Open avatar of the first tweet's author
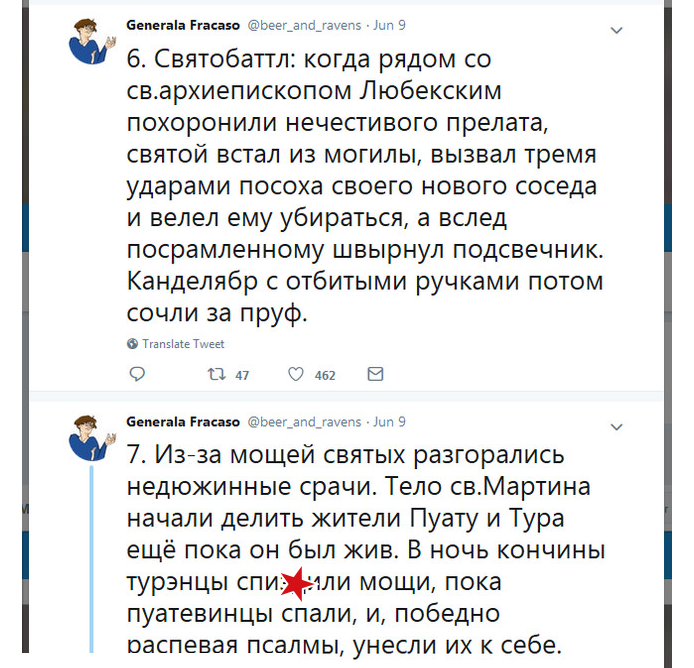The height and width of the screenshot is (668, 694). 91,39
